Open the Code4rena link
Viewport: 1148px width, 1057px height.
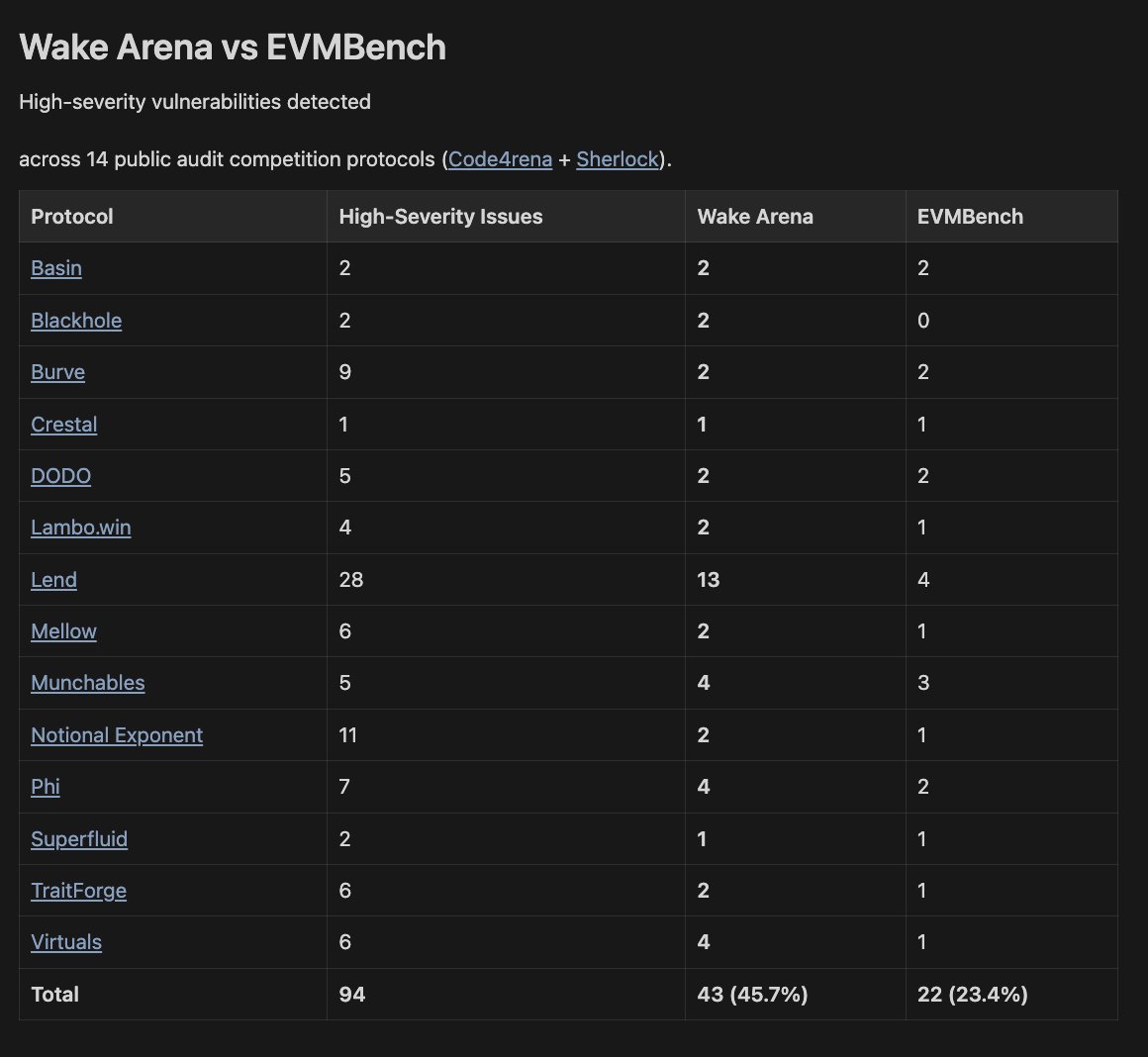coord(500,158)
